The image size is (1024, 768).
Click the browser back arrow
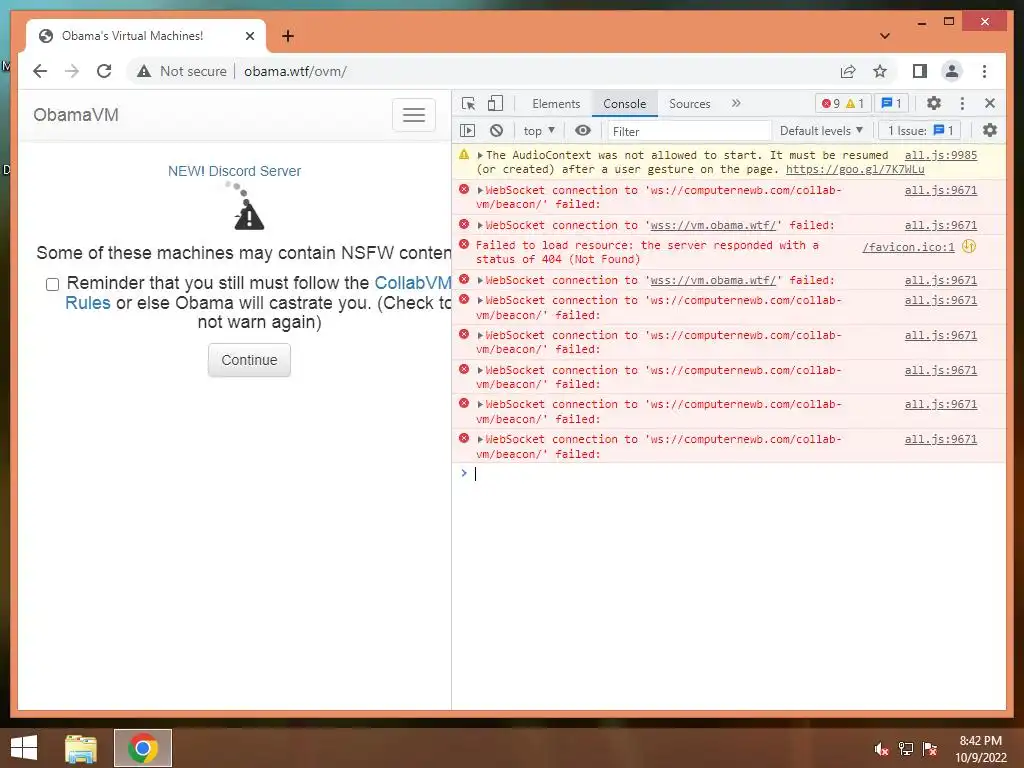(x=40, y=71)
